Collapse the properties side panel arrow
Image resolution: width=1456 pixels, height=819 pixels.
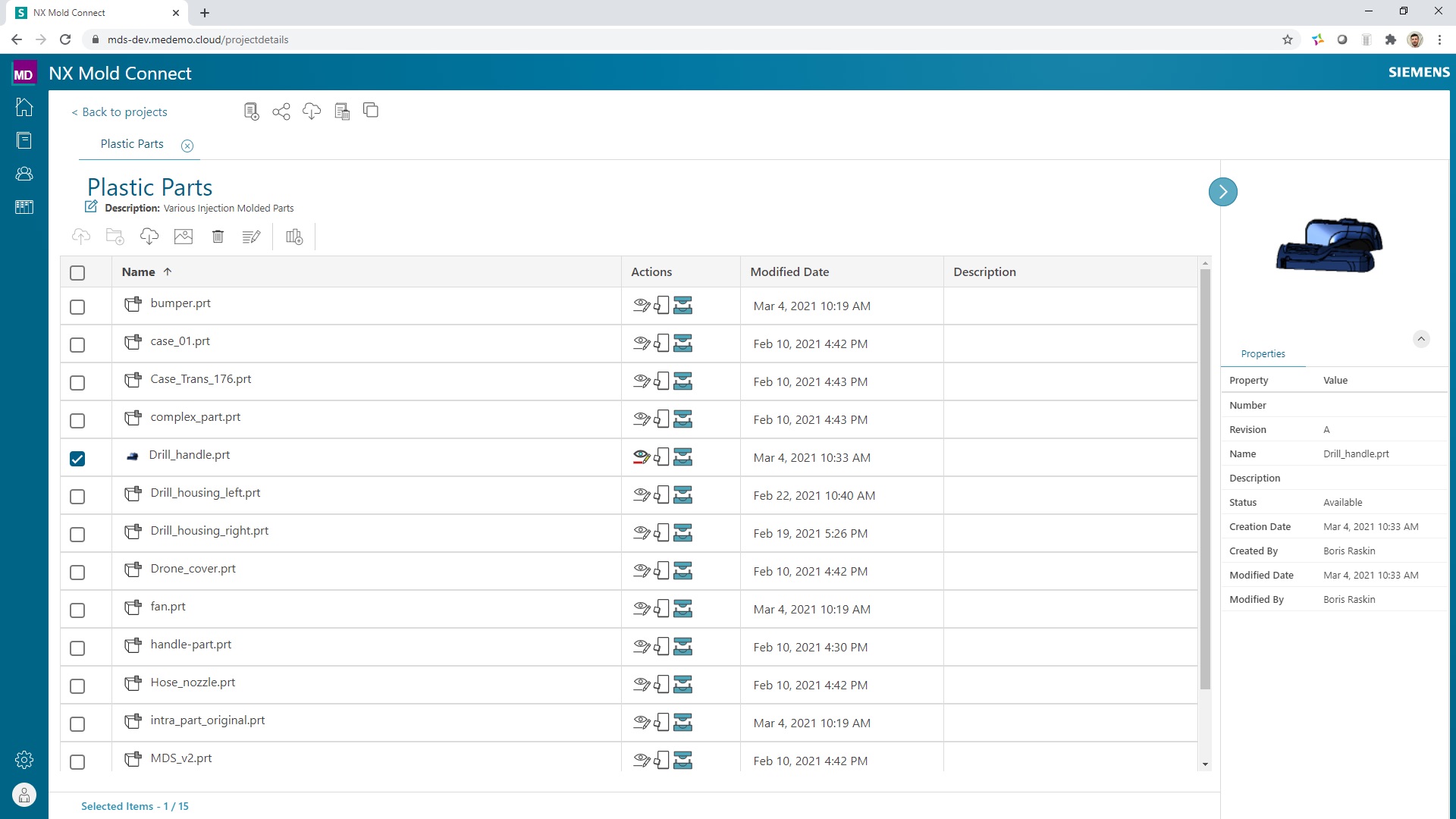[x=1223, y=192]
